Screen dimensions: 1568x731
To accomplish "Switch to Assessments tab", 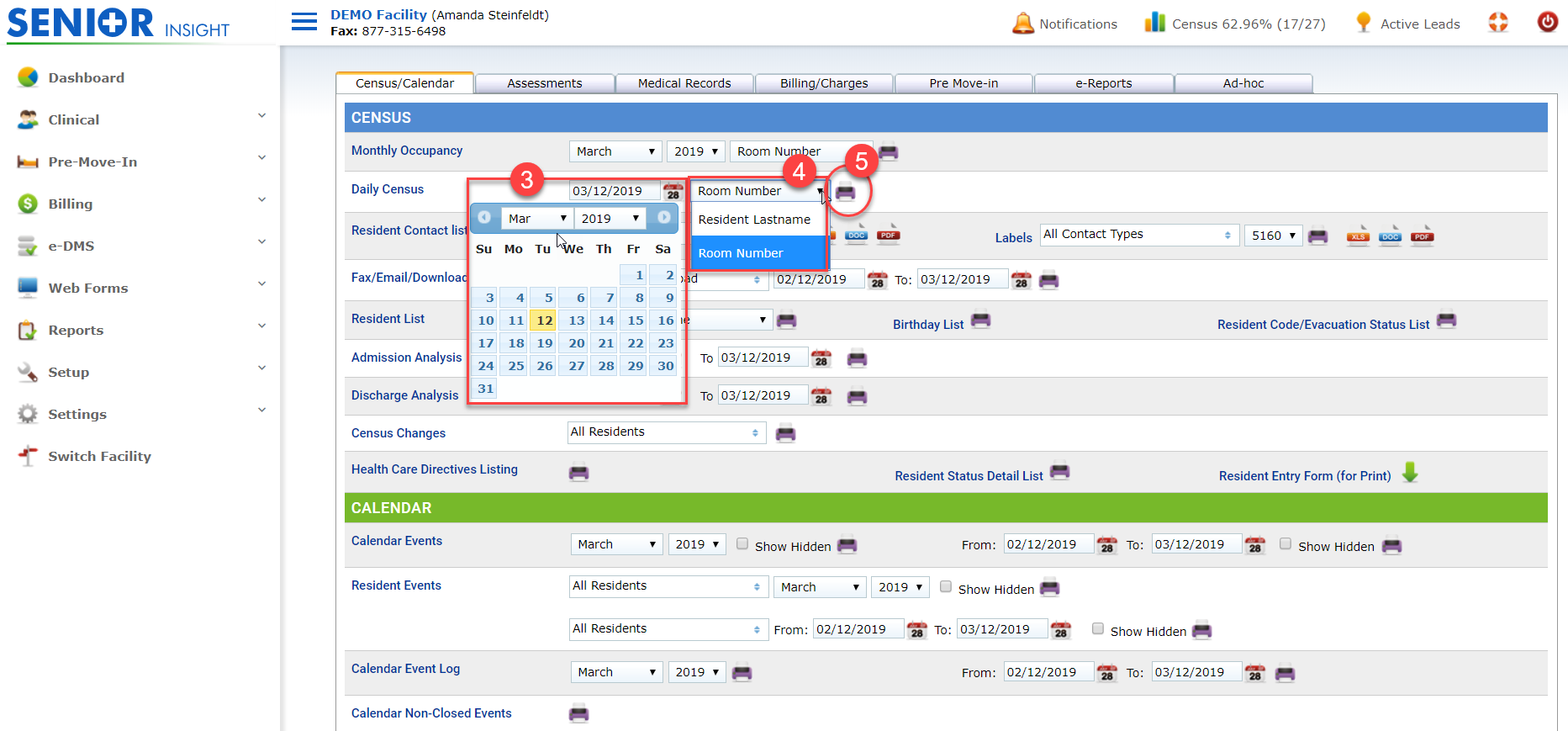I will click(x=545, y=83).
